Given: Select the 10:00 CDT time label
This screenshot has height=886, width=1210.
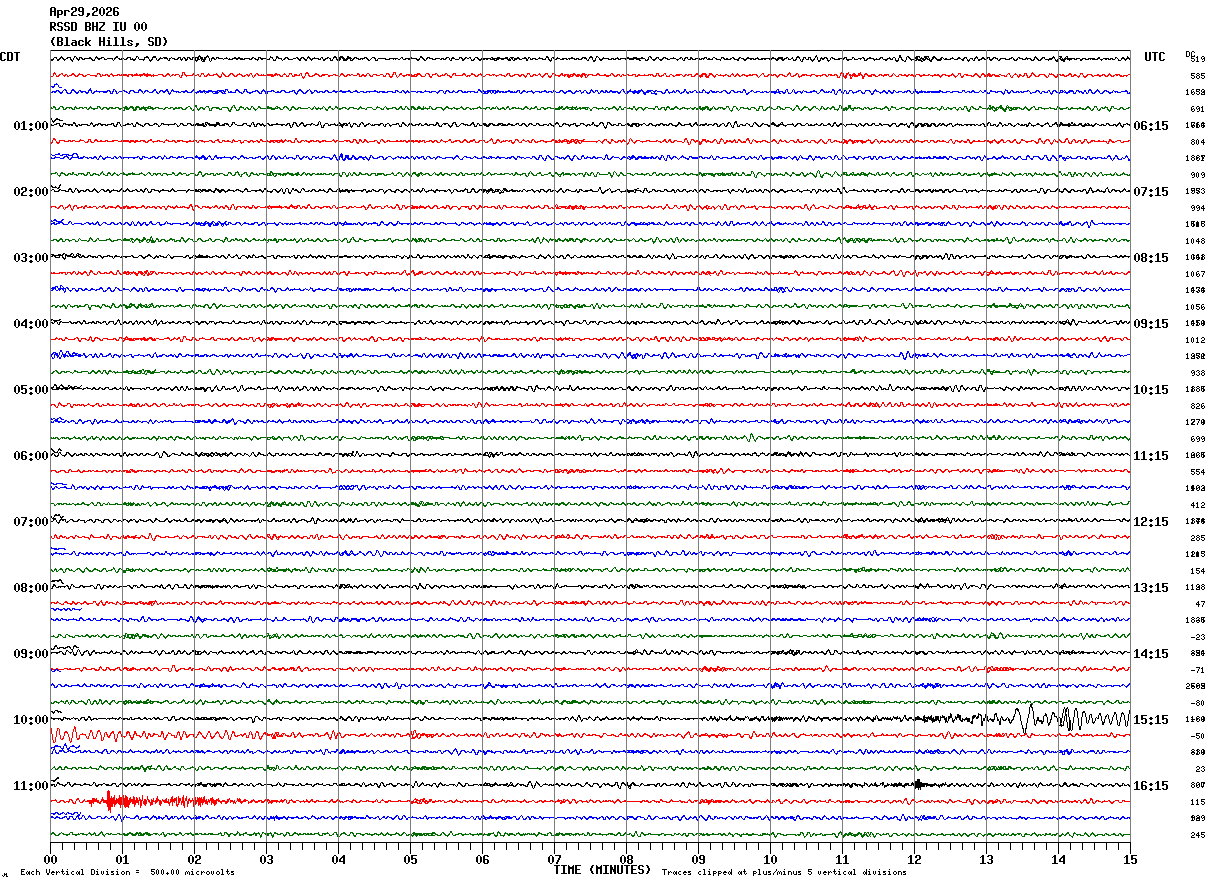Looking at the screenshot, I should click(x=31, y=720).
